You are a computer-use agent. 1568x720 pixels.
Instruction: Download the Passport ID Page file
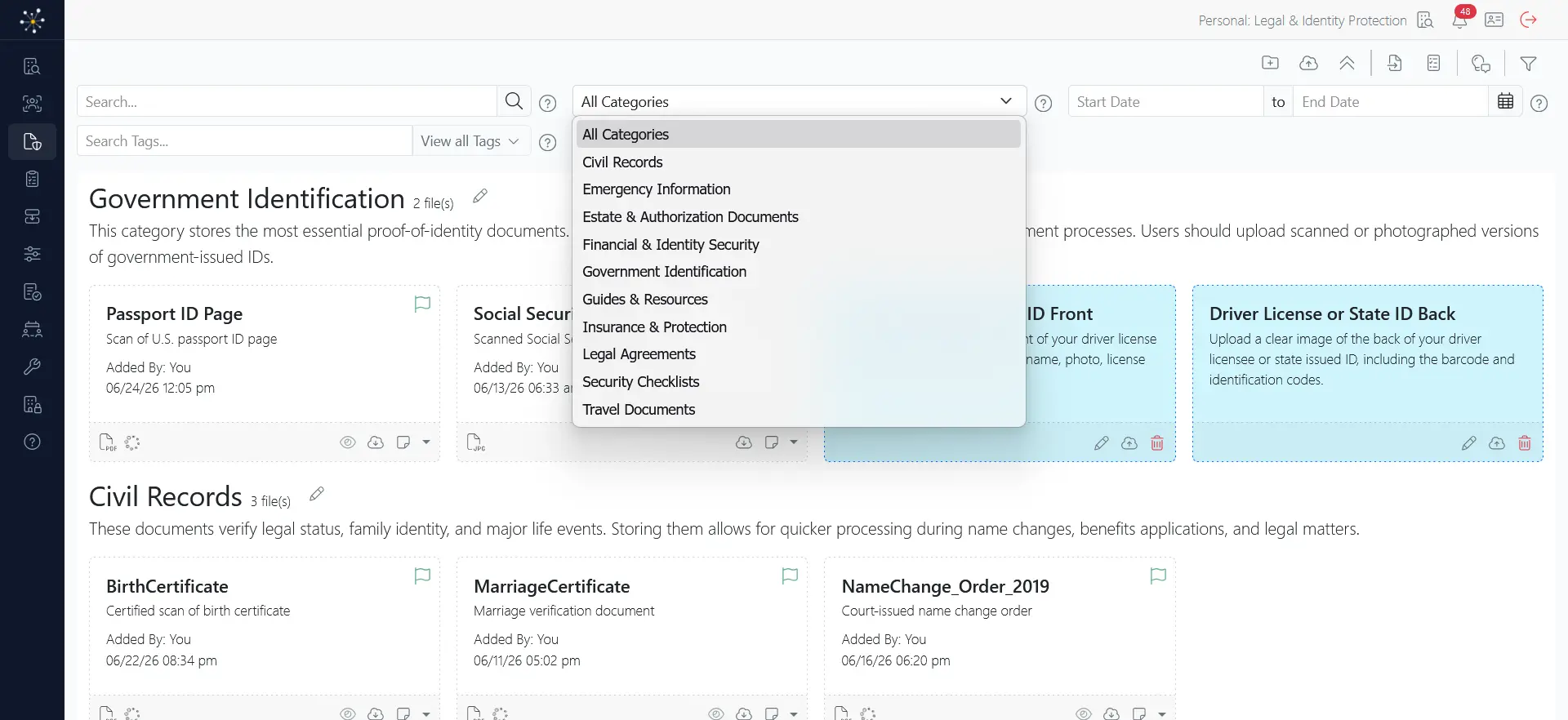coord(376,442)
